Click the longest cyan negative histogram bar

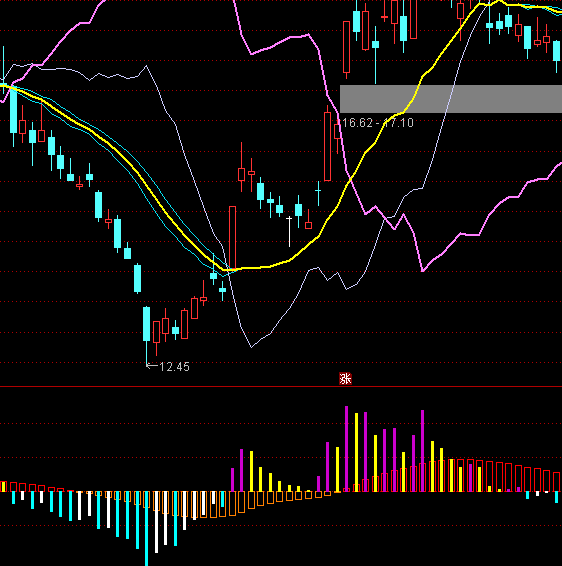click(146, 528)
